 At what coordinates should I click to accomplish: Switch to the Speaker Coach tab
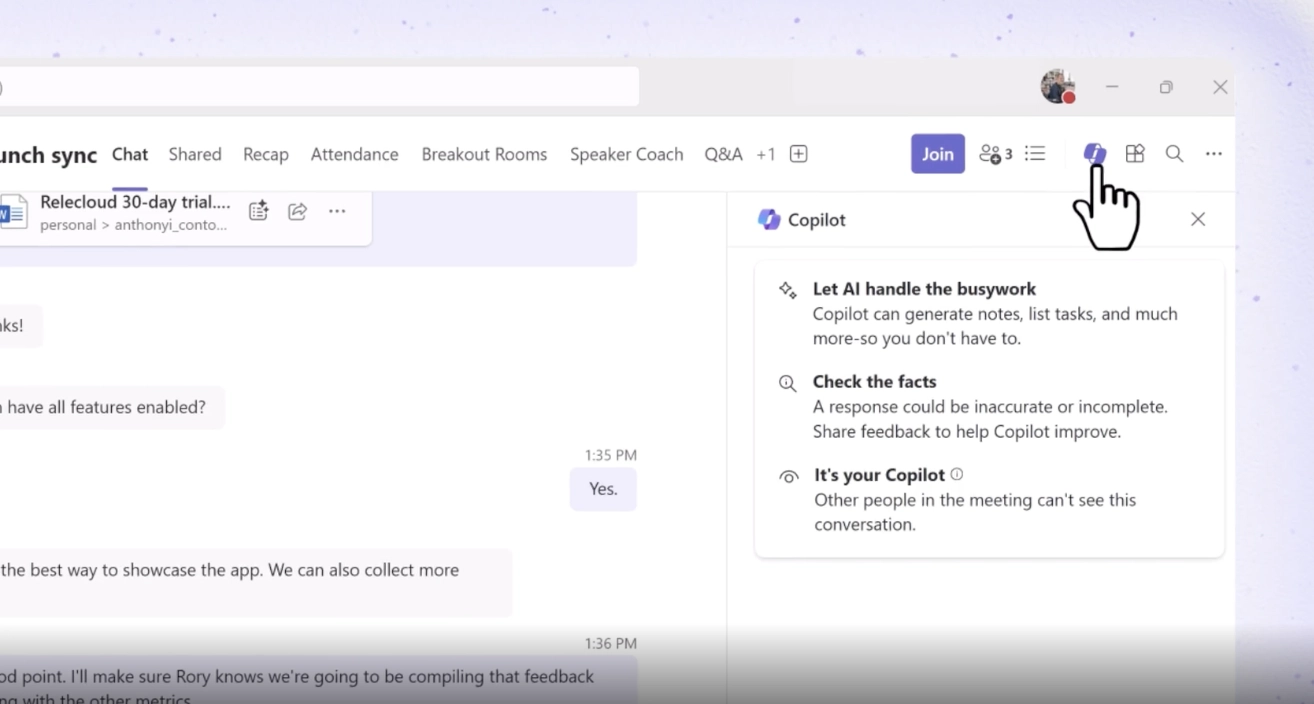pos(627,154)
